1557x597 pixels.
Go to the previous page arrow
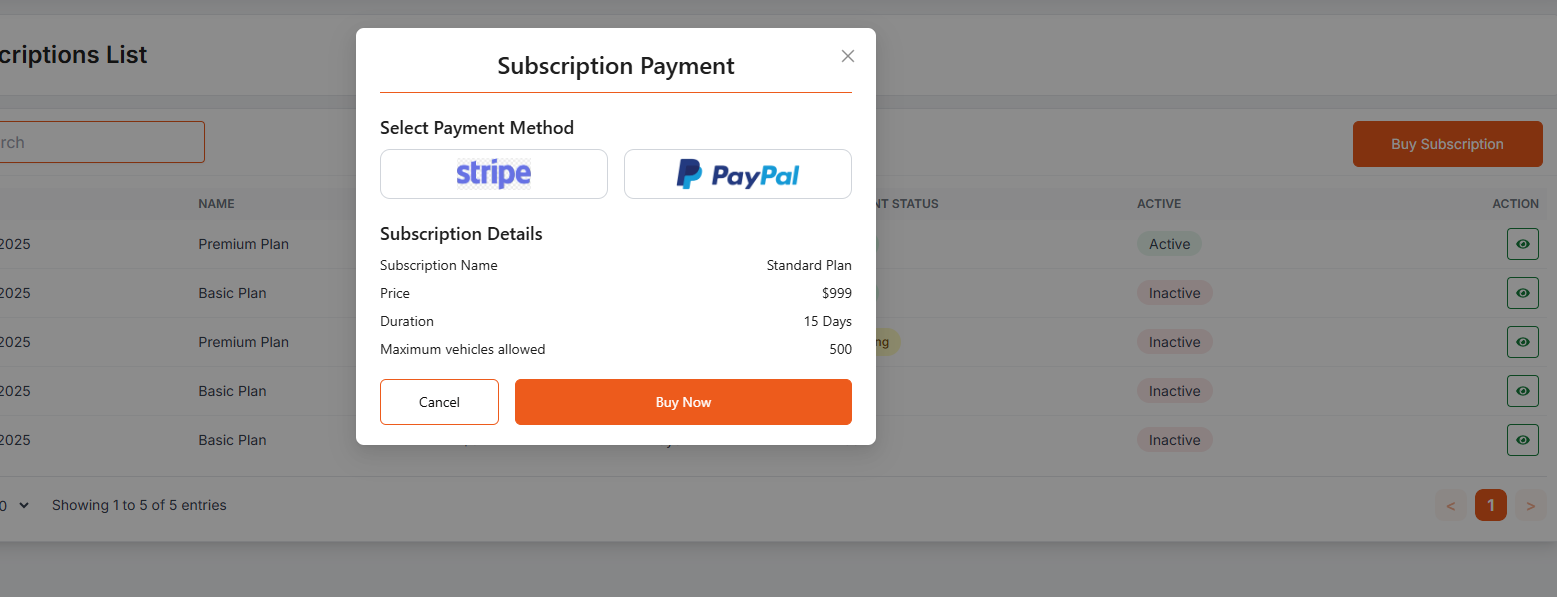(1451, 506)
